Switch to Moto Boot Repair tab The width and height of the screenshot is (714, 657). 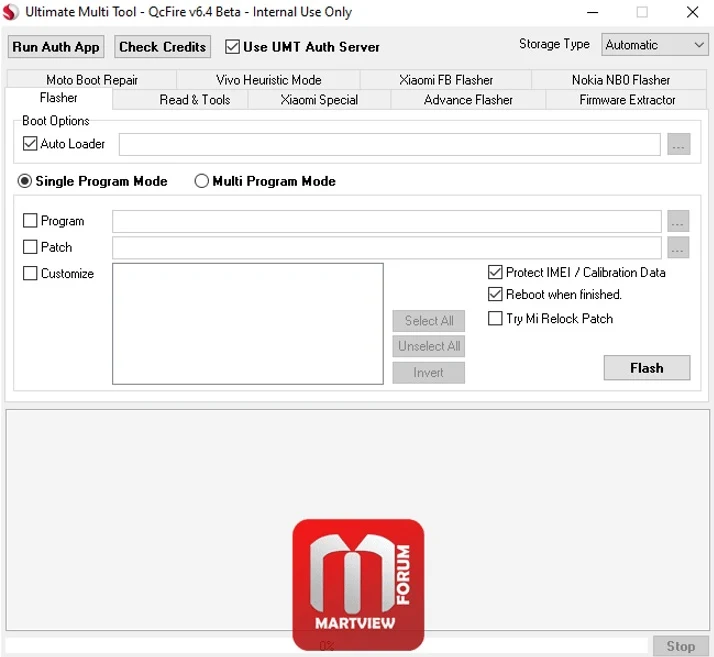92,80
